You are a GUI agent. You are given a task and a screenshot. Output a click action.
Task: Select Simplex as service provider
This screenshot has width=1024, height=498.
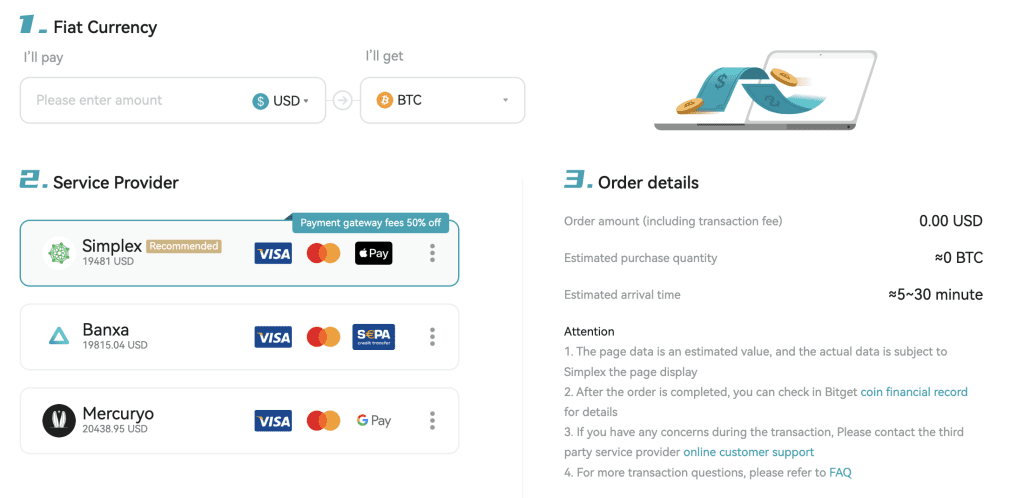[239, 253]
